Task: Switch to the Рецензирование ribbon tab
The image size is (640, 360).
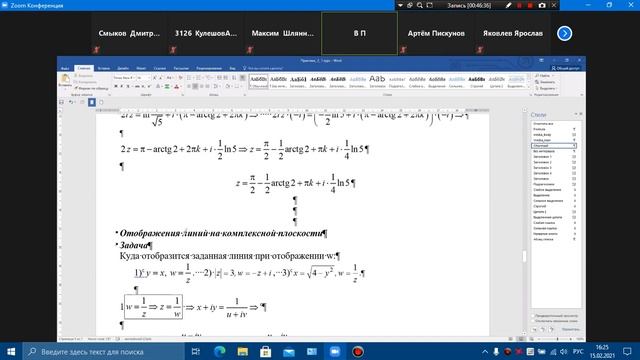Action: pos(209,69)
